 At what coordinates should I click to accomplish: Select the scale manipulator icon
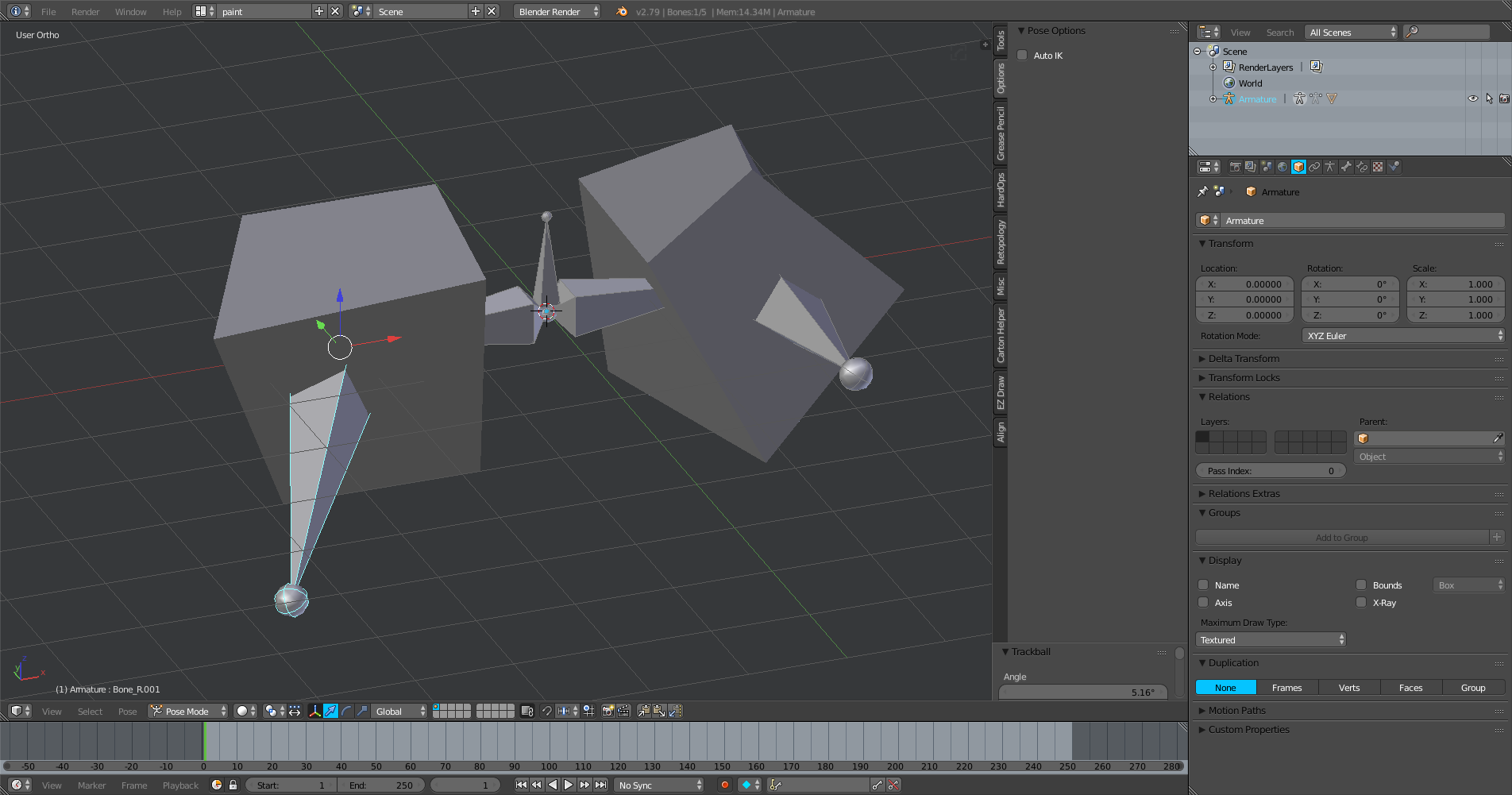coord(362,711)
